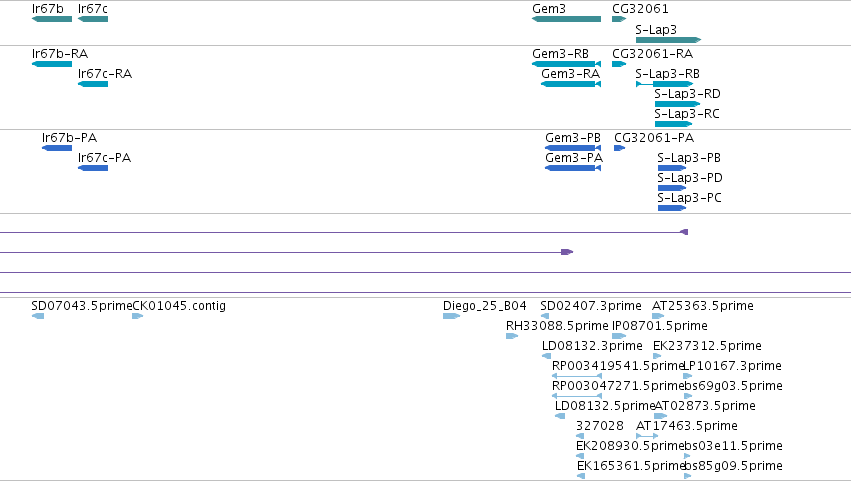Viewport: 851px width, 481px height.
Task: Select the S-Lap3-RD transcript label
Action: tap(688, 94)
